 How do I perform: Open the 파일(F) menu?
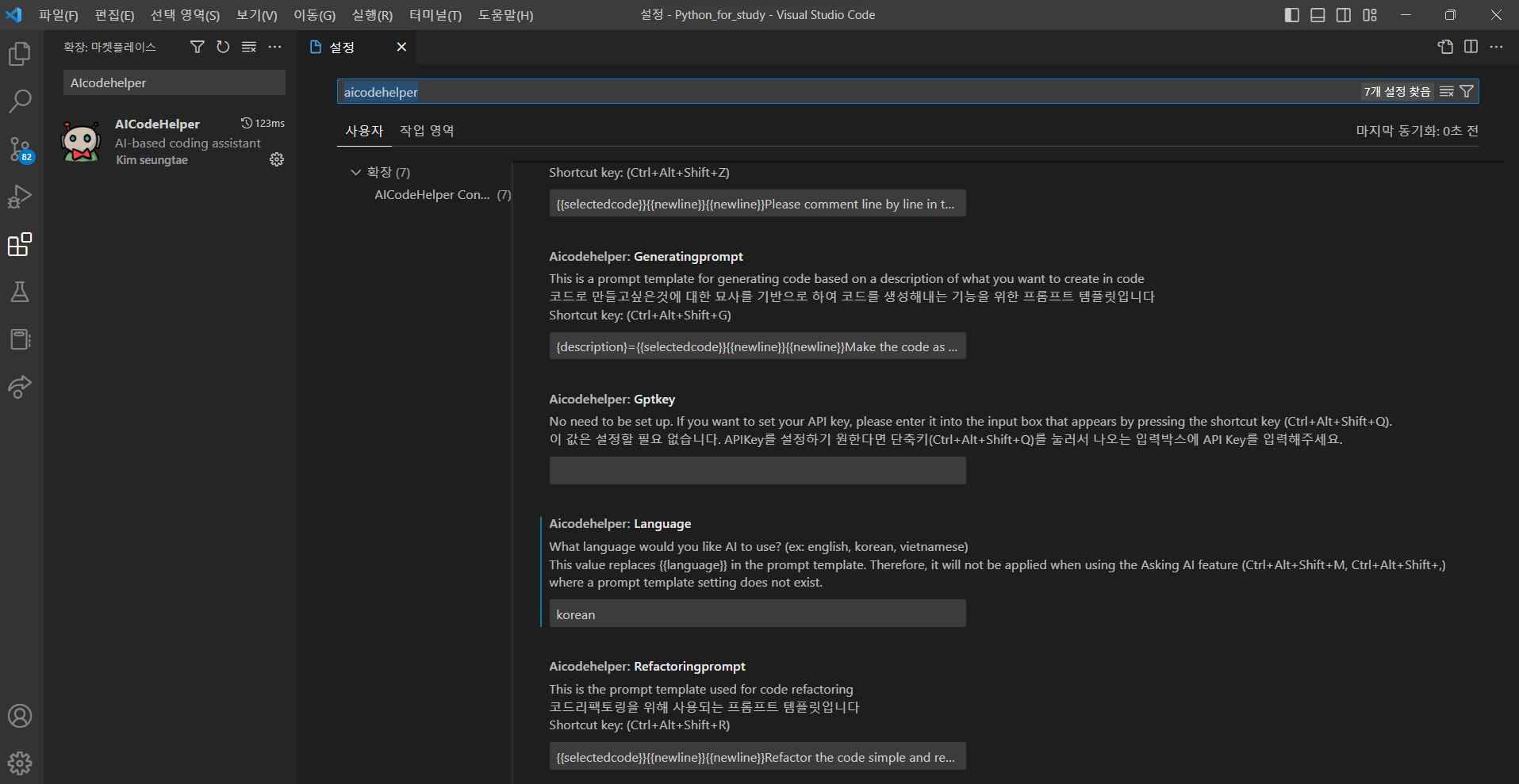pos(59,15)
